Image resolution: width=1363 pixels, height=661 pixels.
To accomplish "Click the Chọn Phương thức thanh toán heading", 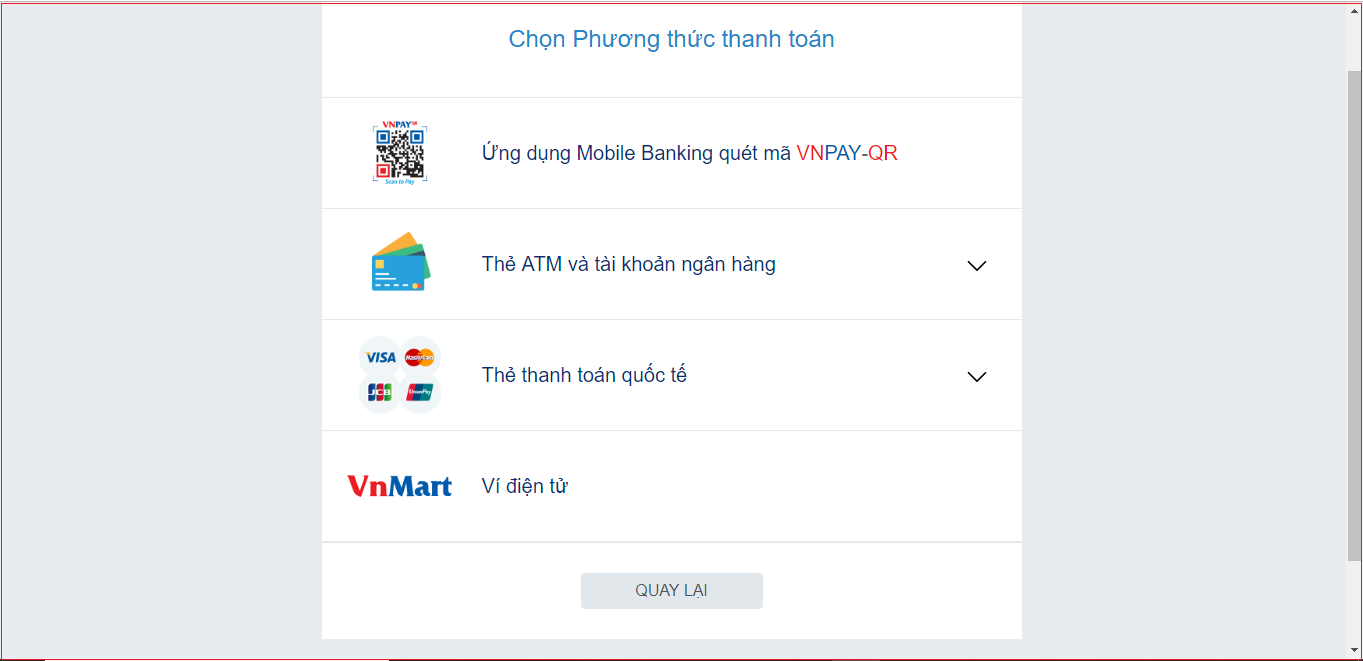I will (x=672, y=39).
